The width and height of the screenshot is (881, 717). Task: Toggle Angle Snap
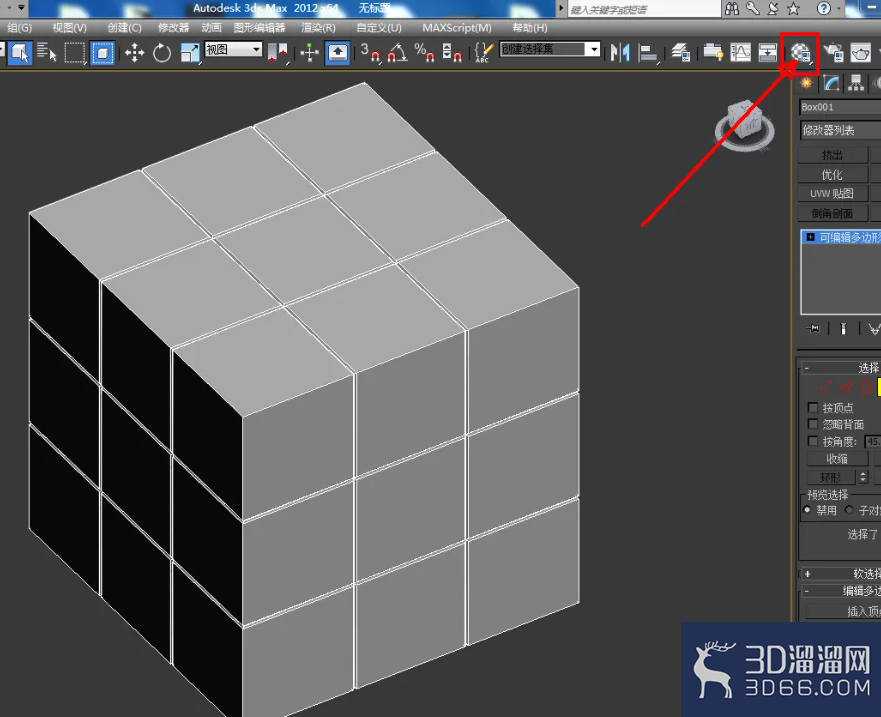coord(397,53)
